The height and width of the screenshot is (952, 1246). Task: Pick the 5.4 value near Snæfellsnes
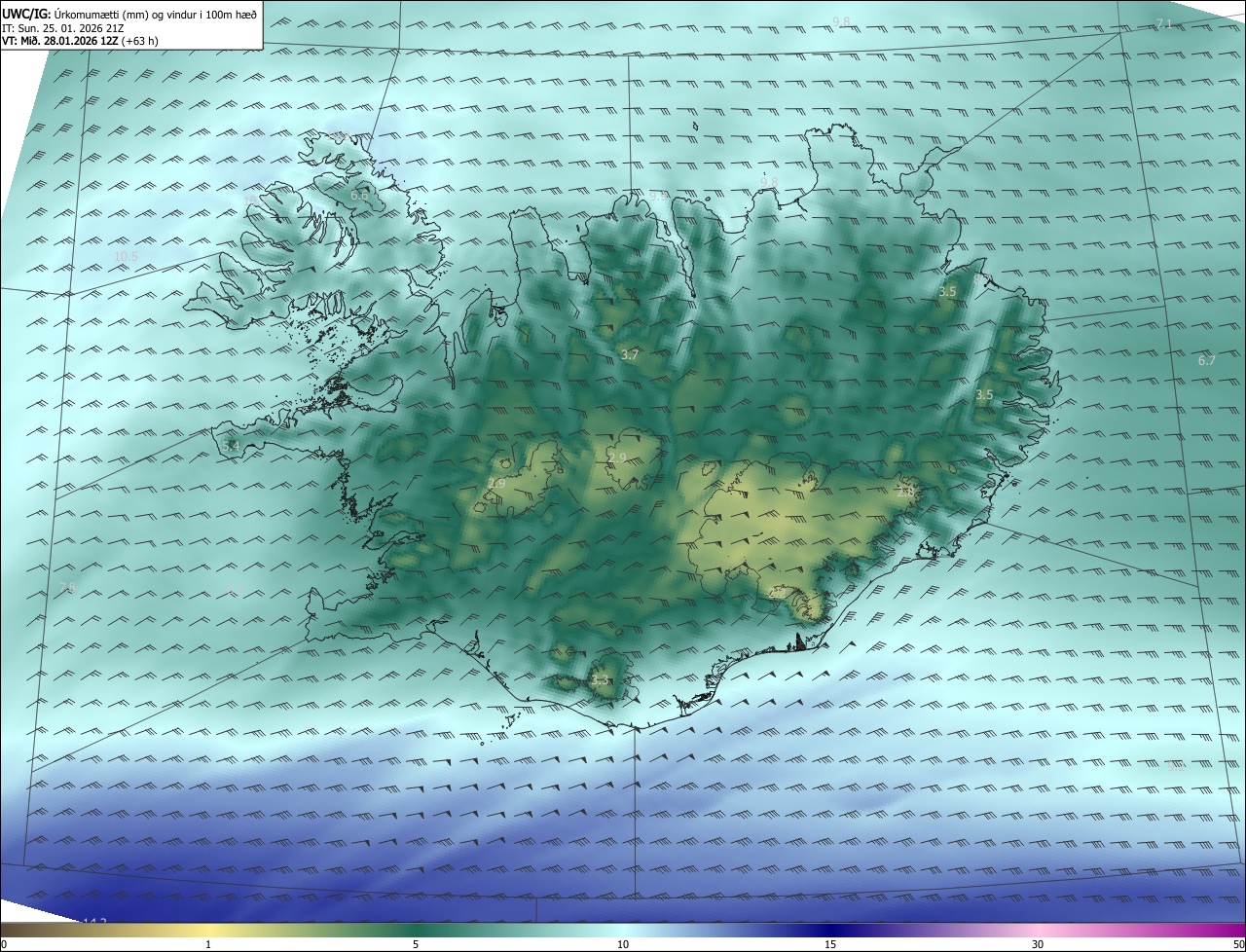[x=231, y=446]
